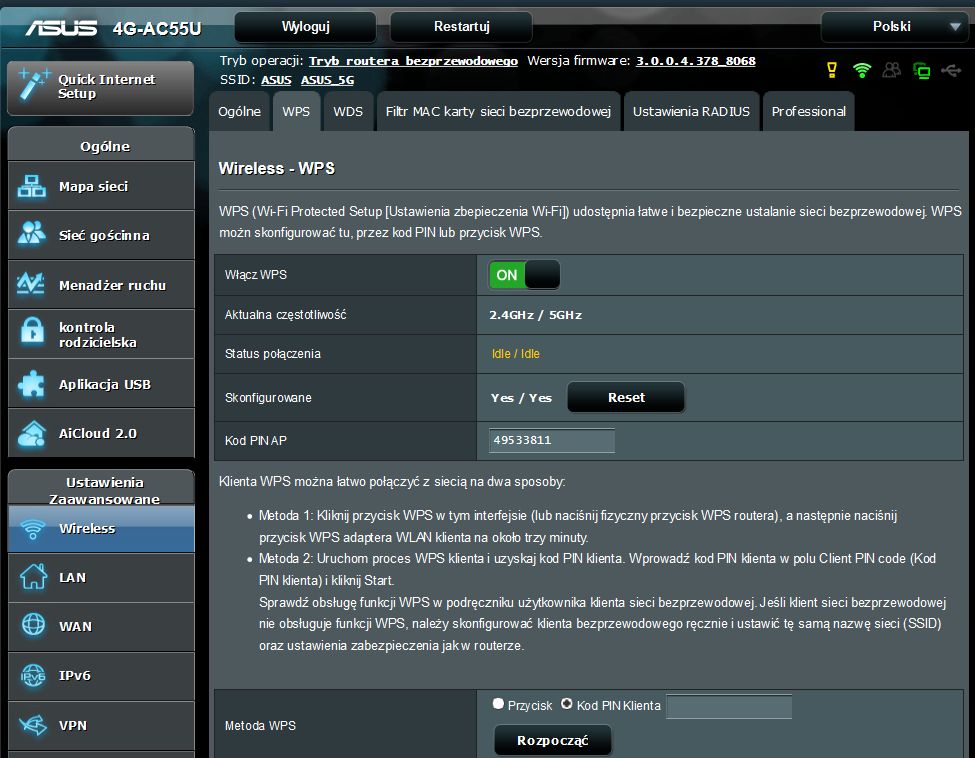Click the Metoda WPS label
975x758 pixels.
coord(260,726)
